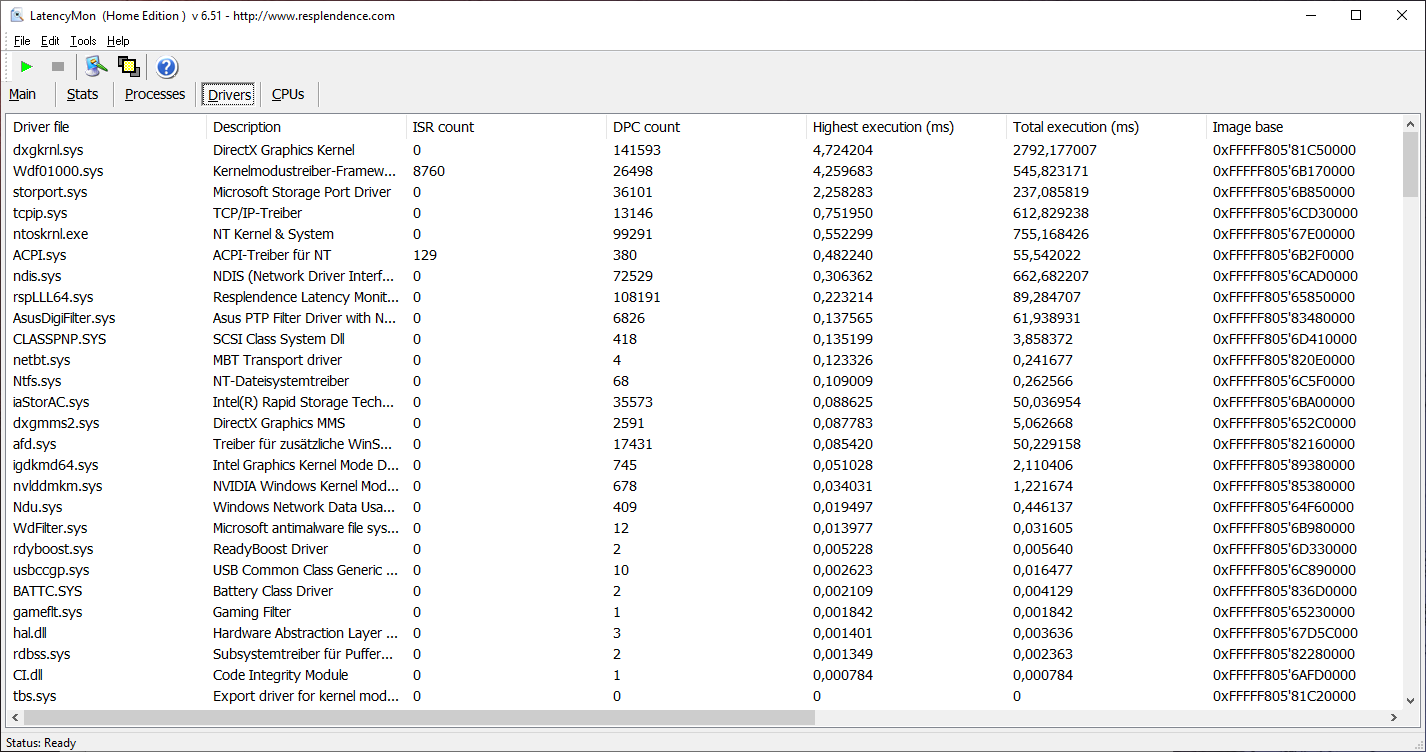
Task: Select the Wdf01000.sys driver row
Action: [704, 171]
